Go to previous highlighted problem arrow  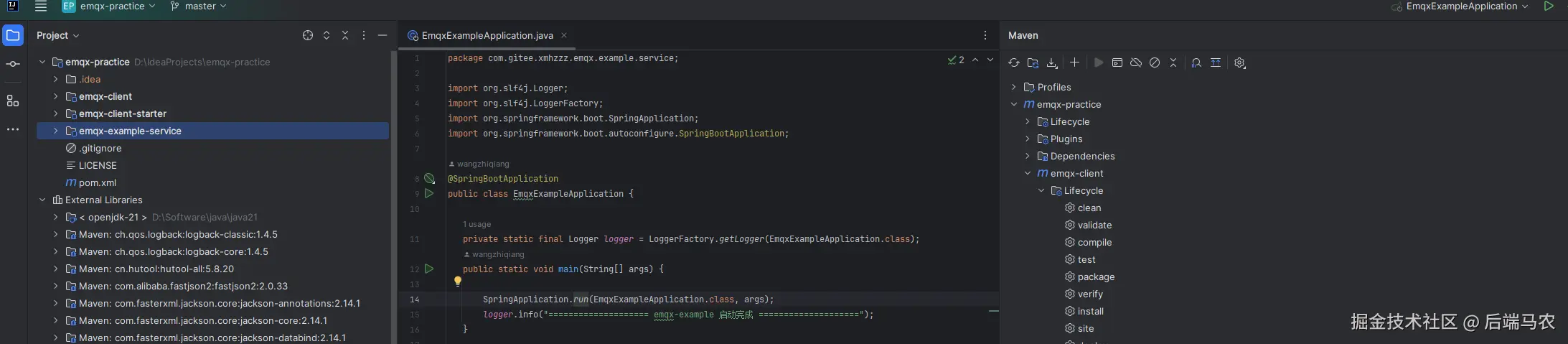tap(975, 60)
